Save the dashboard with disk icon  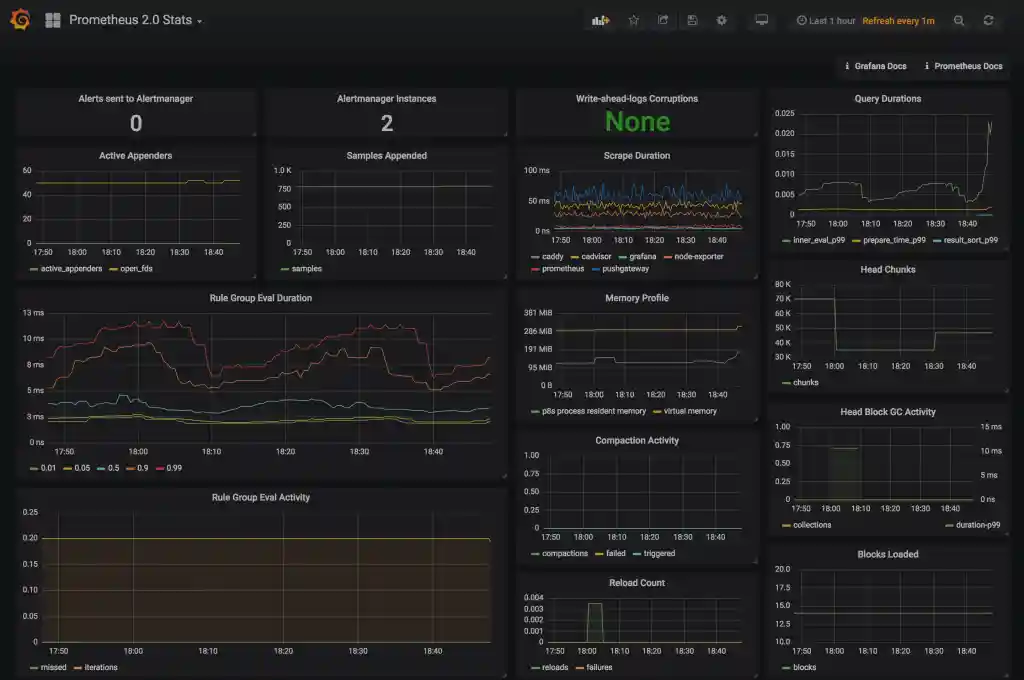tap(692, 20)
